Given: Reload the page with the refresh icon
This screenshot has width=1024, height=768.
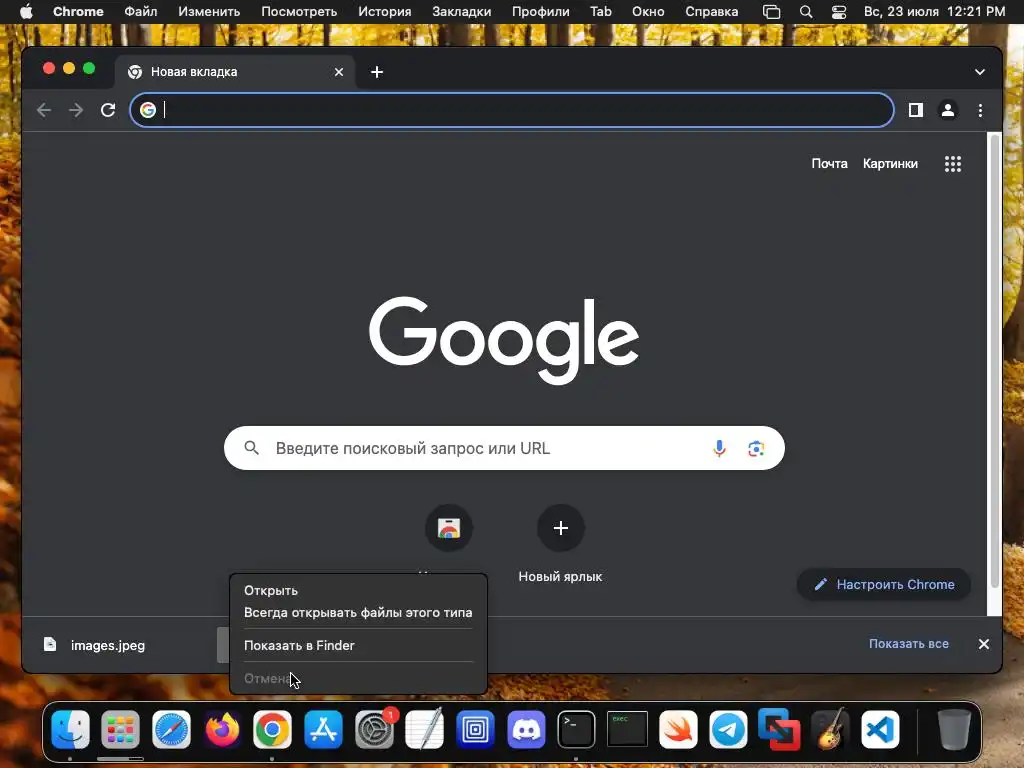Looking at the screenshot, I should 108,110.
